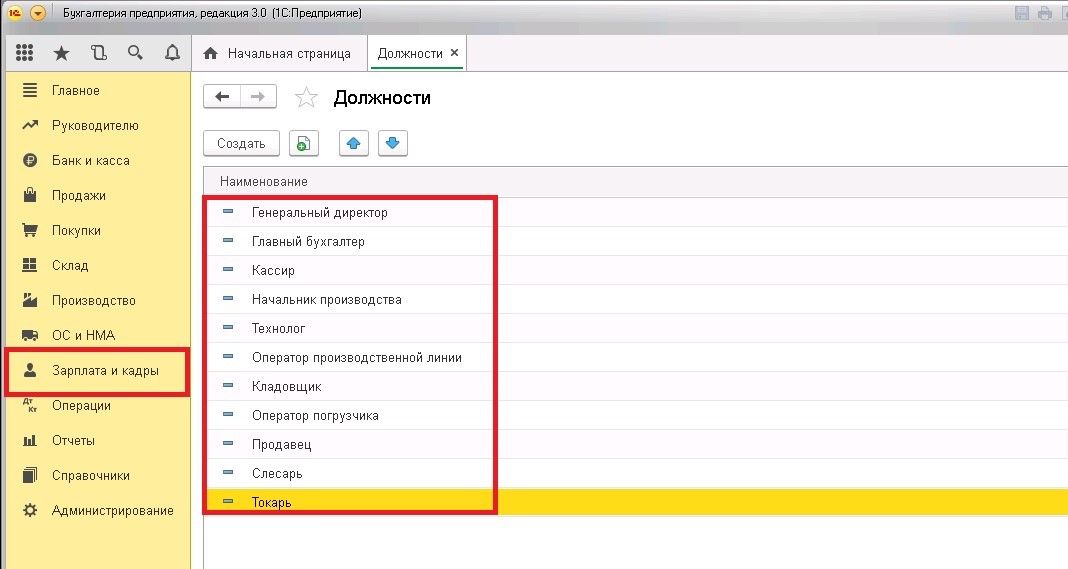Screen dimensions: 1068x569
Task: Click the item icon beside Слесарь
Action: pyautogui.click(x=228, y=472)
